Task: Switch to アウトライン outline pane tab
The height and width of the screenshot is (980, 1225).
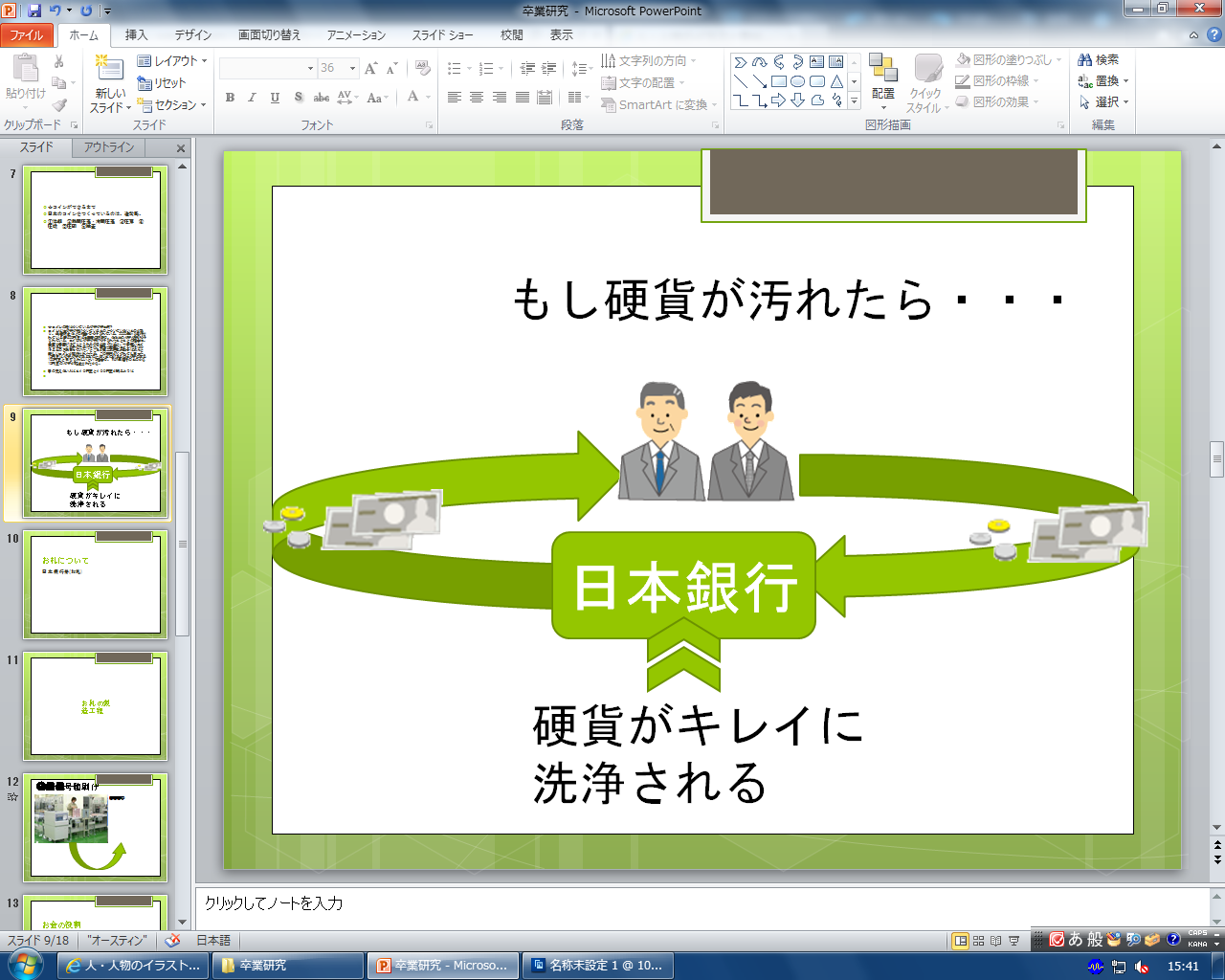Action: pos(109,147)
